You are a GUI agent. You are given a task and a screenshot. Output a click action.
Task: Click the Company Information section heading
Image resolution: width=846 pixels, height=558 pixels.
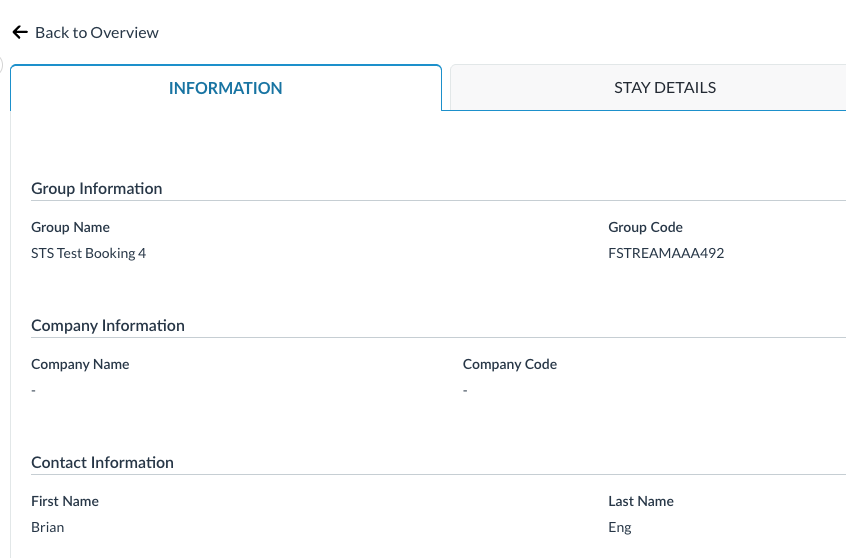click(108, 325)
